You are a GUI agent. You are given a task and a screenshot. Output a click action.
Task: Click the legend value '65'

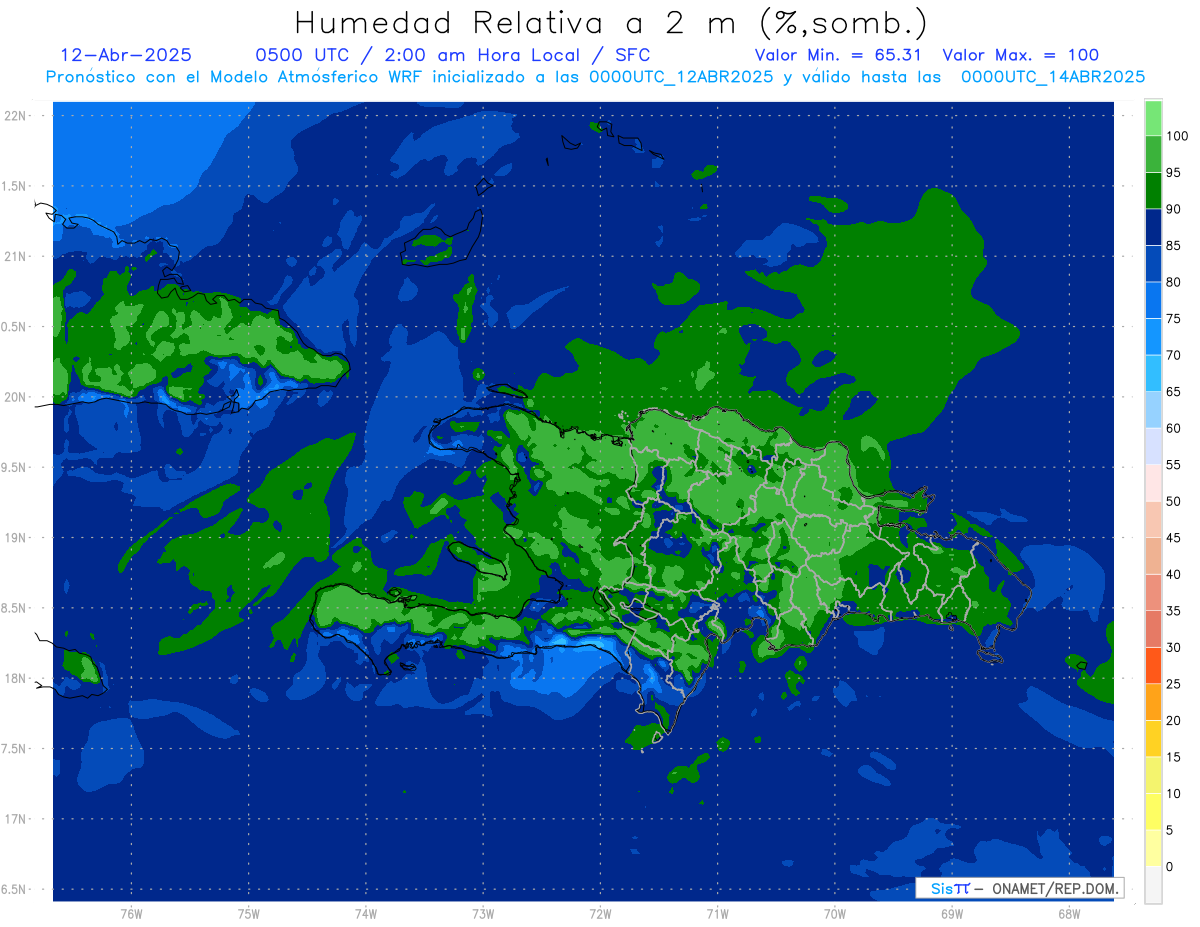(1174, 392)
